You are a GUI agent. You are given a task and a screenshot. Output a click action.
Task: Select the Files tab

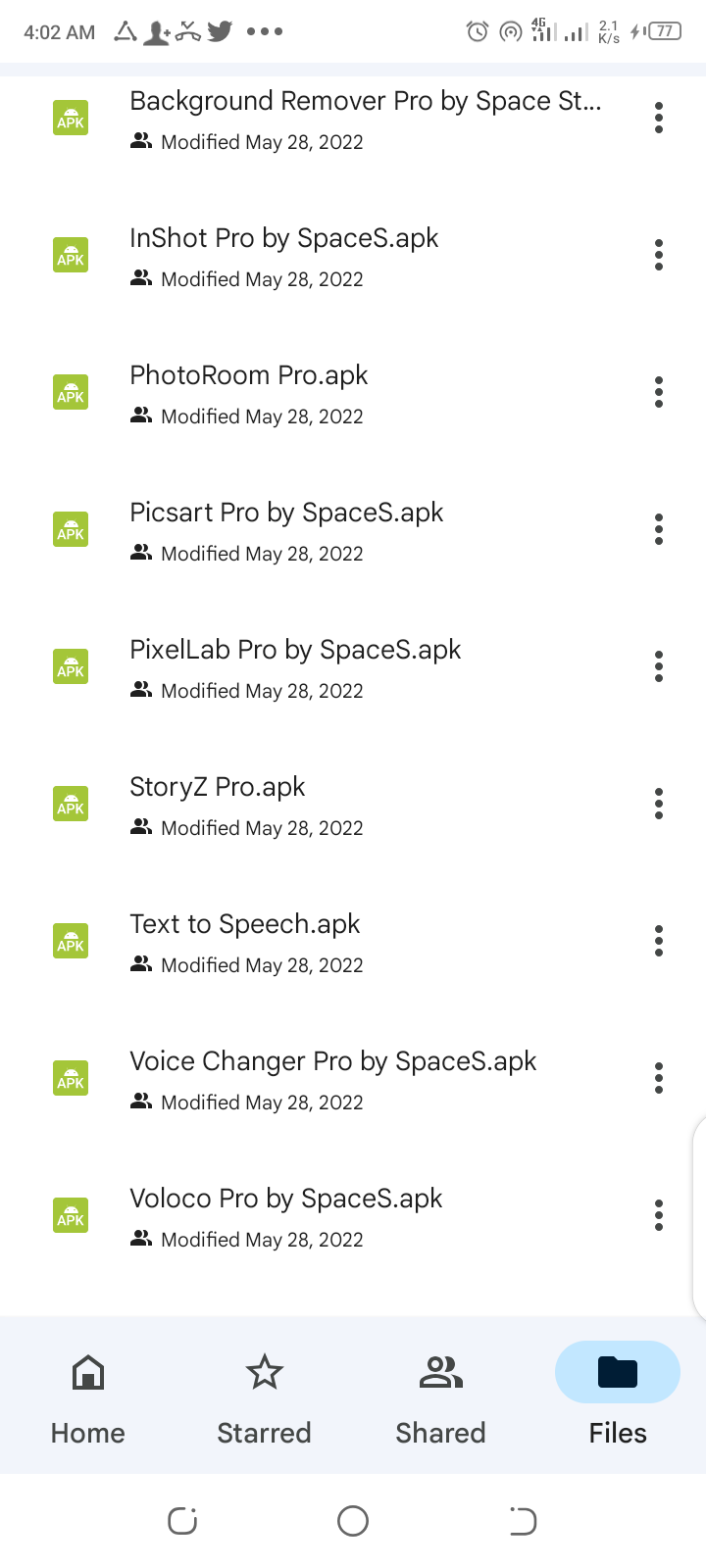[x=618, y=1394]
